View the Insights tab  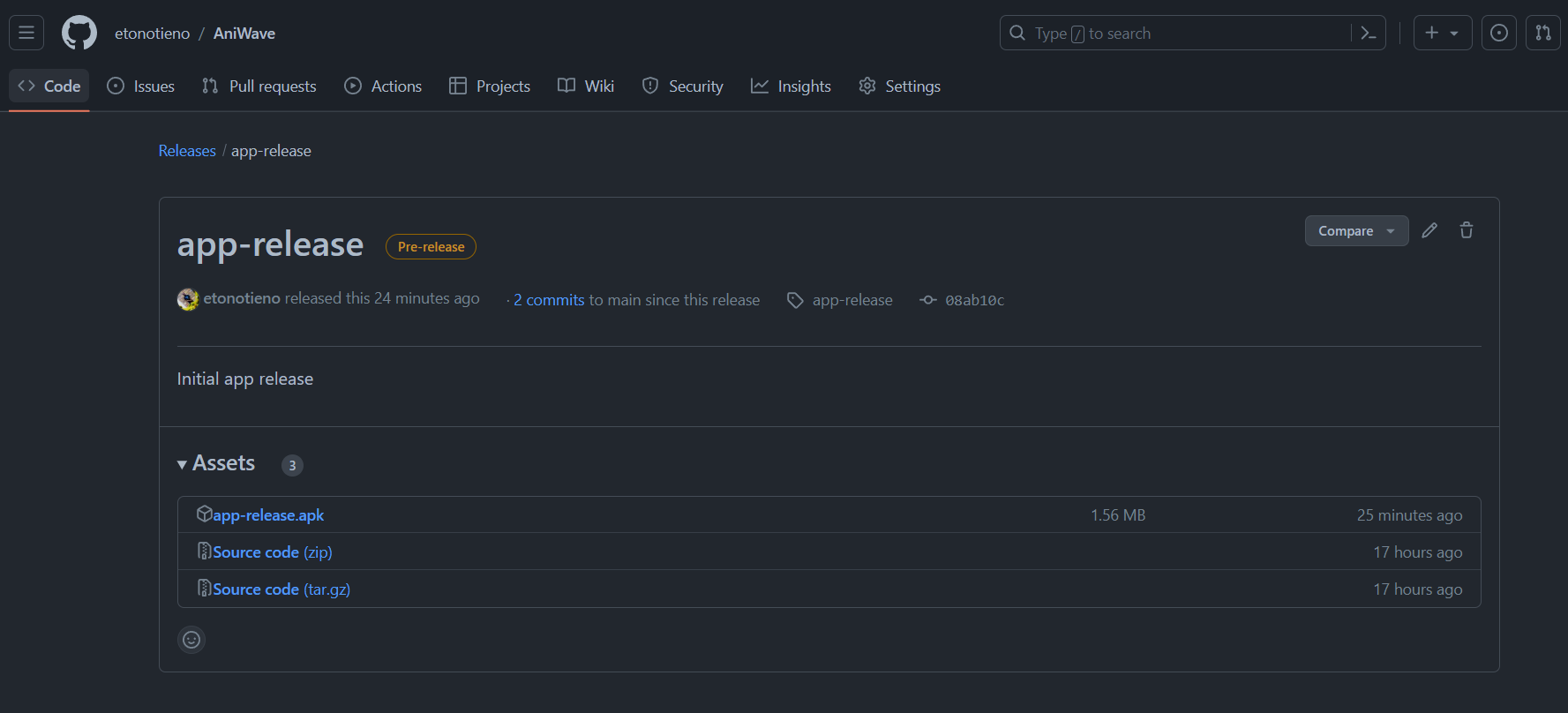792,86
